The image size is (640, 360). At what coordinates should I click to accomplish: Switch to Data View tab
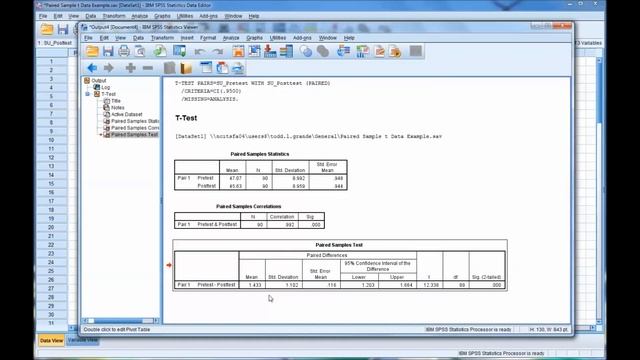(x=51, y=340)
